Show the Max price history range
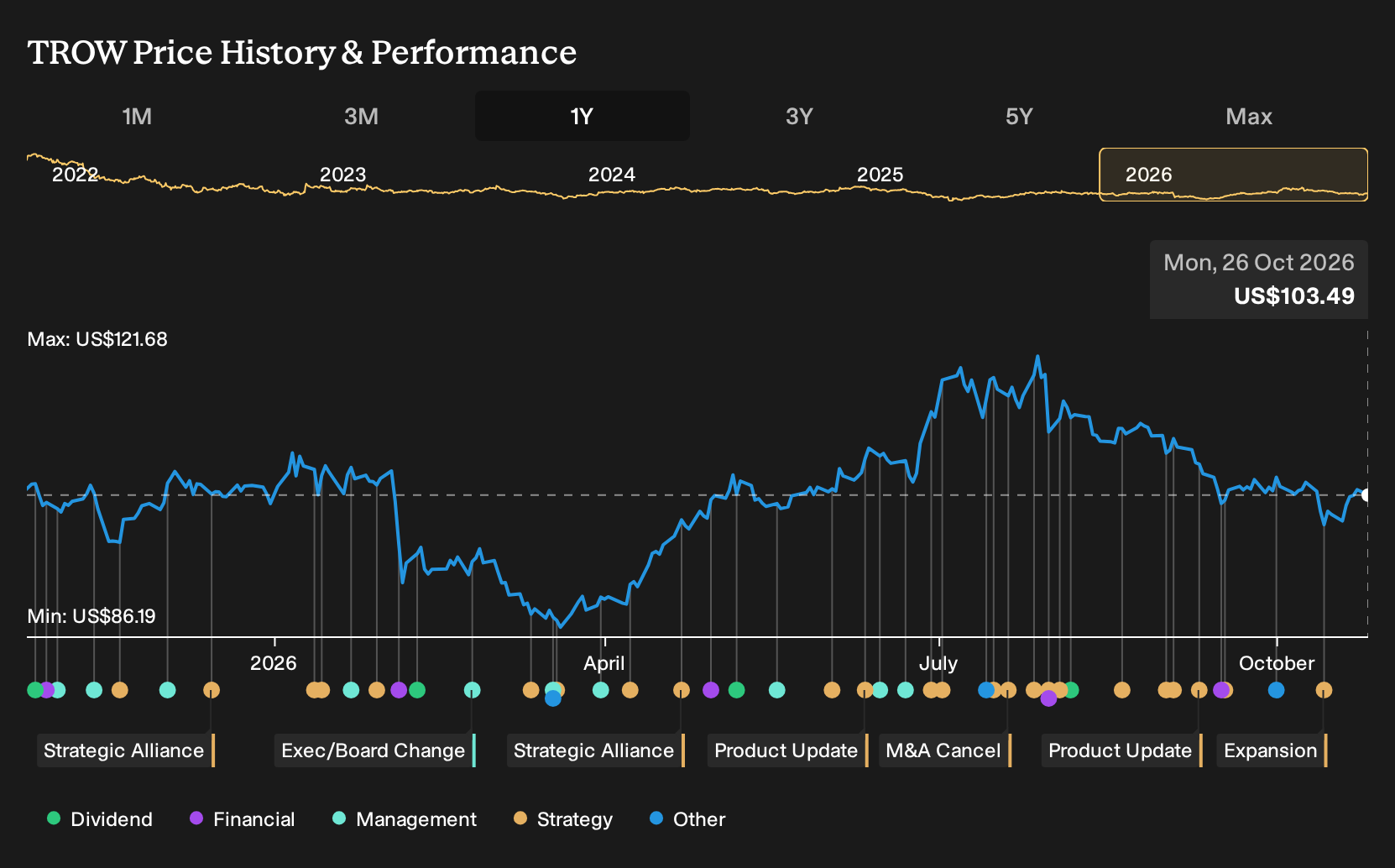 click(1249, 116)
